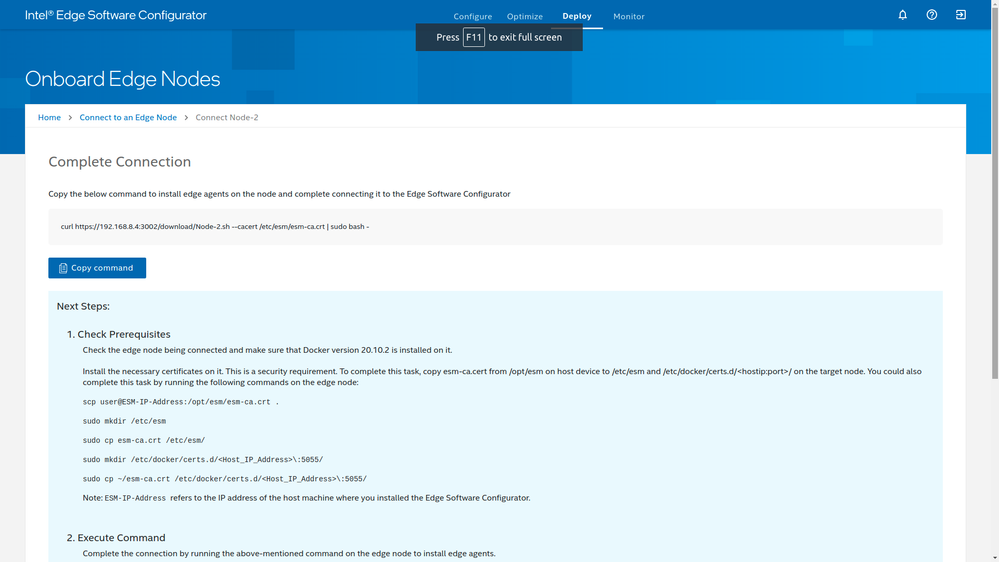This screenshot has width=999, height=562.
Task: Click the 'Press F11 to exit full screen' notice
Action: (x=499, y=37)
